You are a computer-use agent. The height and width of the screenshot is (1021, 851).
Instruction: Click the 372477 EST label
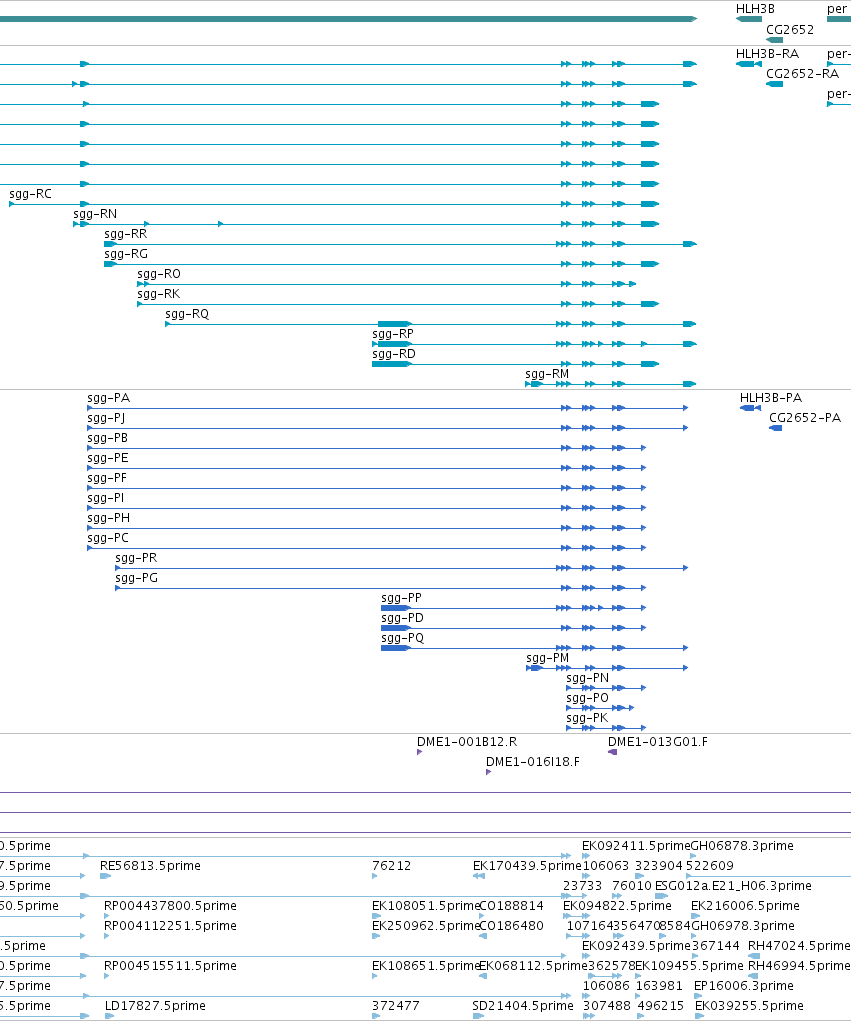(396, 1006)
